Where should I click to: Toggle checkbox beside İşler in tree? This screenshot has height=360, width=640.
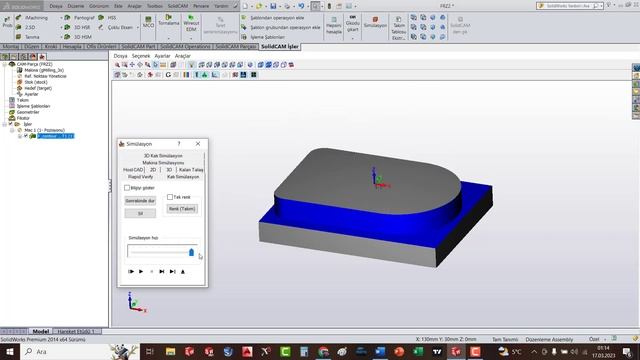point(11,124)
